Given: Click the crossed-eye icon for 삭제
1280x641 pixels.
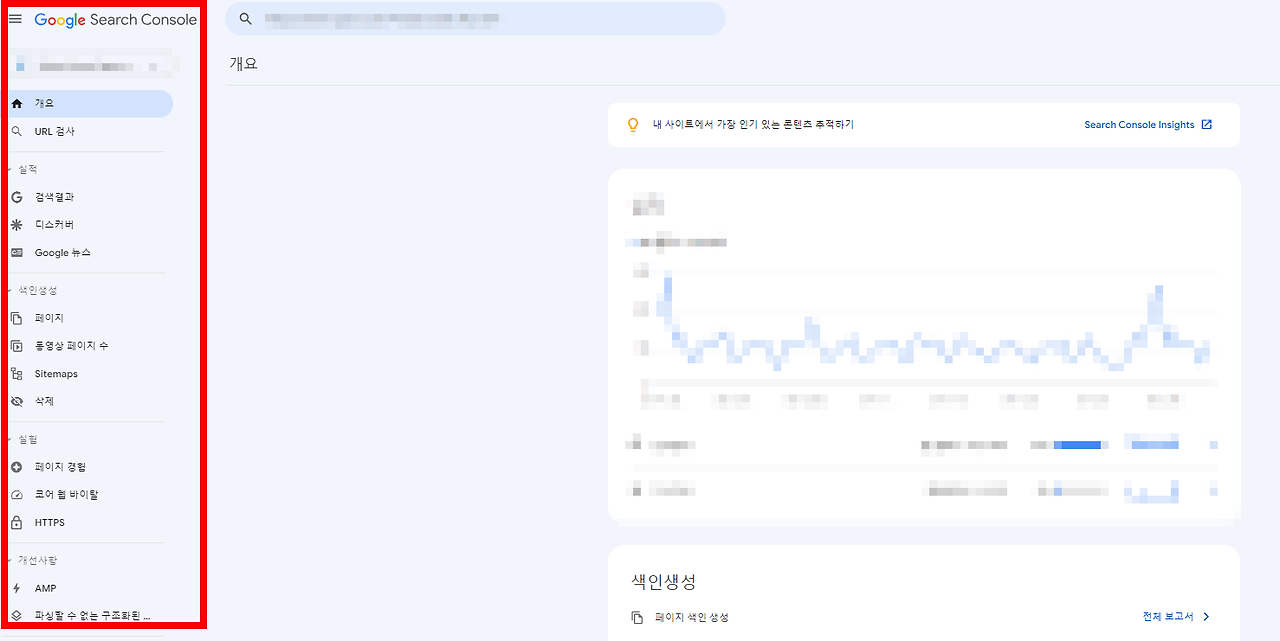Looking at the screenshot, I should (16, 401).
